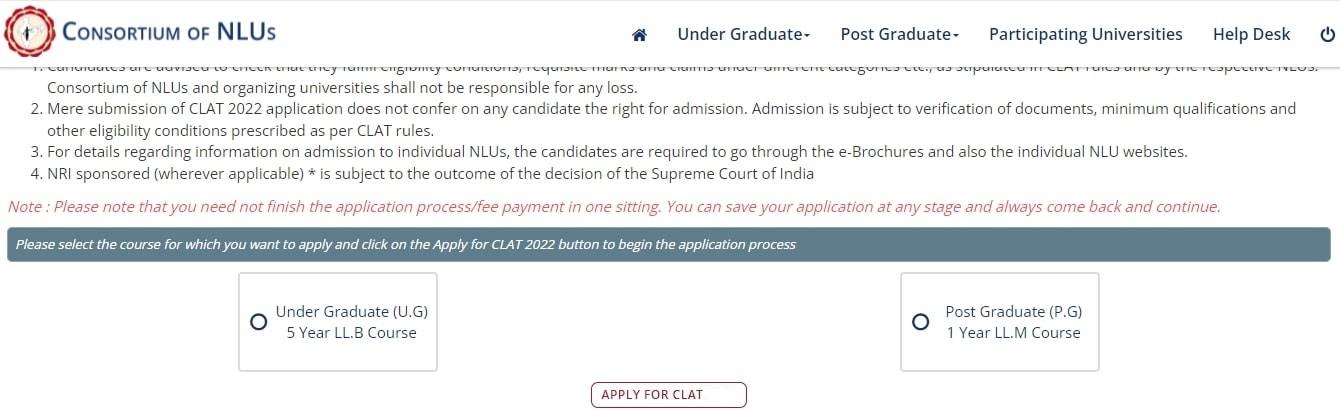Click the 5 Year LL.B Course label
The height and width of the screenshot is (410, 1340).
(x=351, y=333)
